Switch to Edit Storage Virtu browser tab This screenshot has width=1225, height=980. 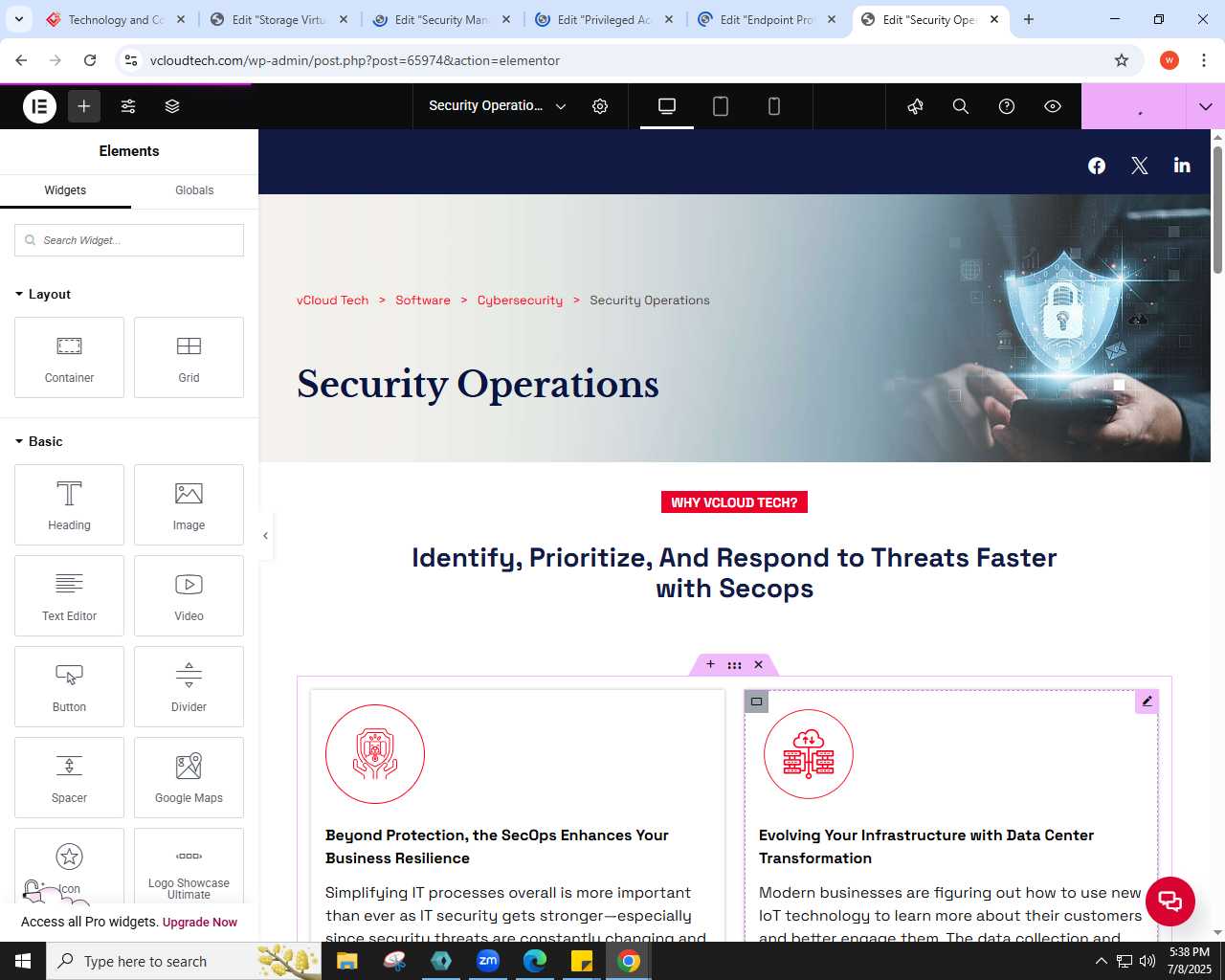coord(278,19)
